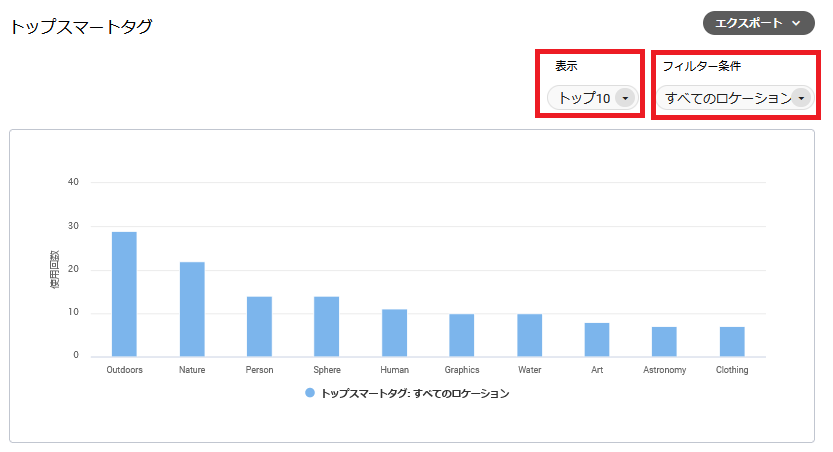Click the Water bar in the chart
Image resolution: width=833 pixels, height=452 pixels.
pos(529,335)
